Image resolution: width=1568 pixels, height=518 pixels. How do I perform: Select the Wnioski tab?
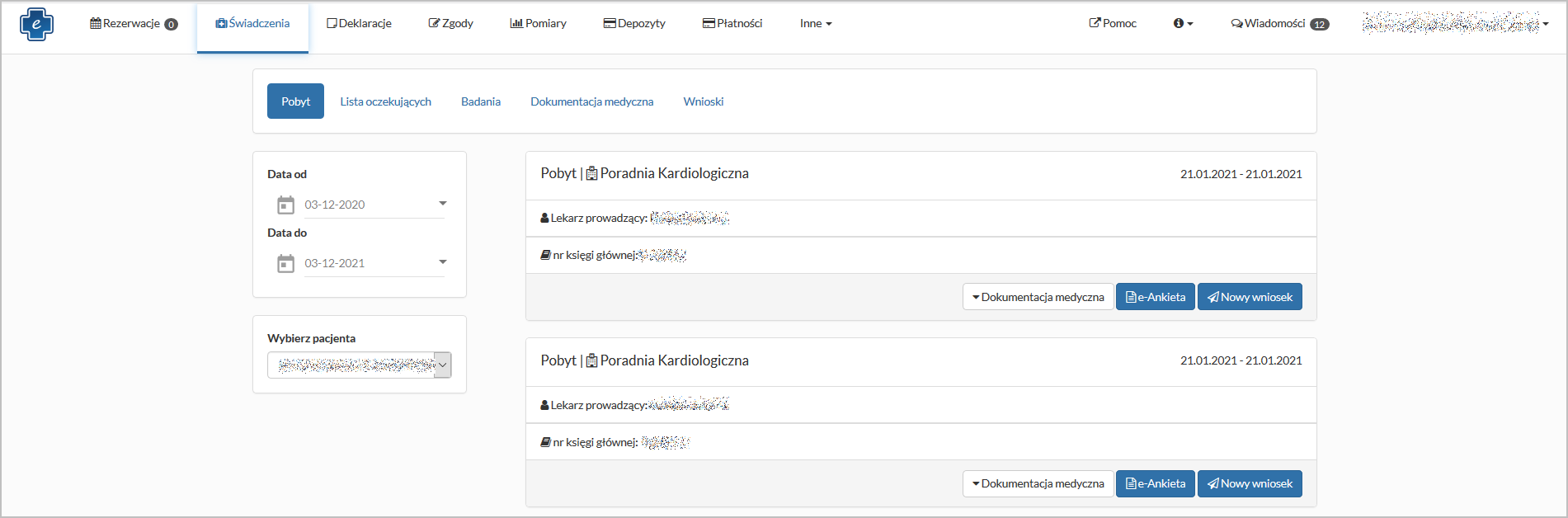(x=703, y=101)
